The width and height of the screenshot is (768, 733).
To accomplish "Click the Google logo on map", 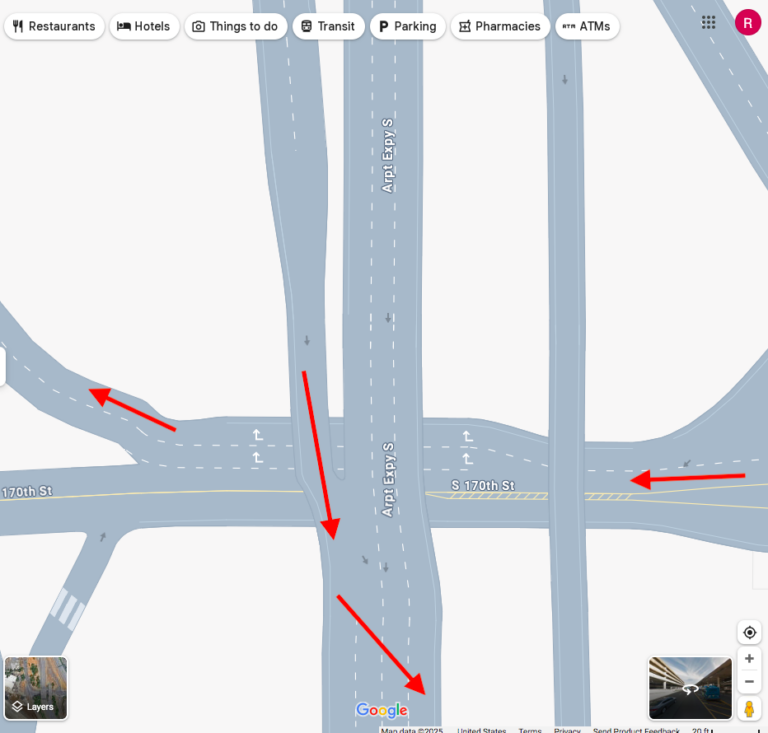I will pyautogui.click(x=382, y=710).
